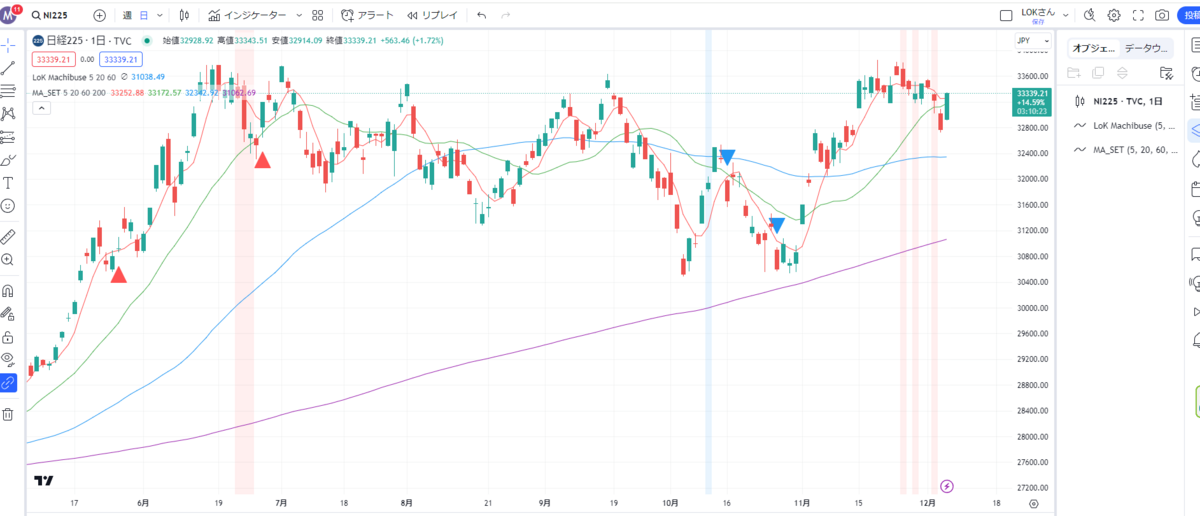Open manage layout drawings icon
This screenshot has height=516, width=1200.
coord(1166,73)
